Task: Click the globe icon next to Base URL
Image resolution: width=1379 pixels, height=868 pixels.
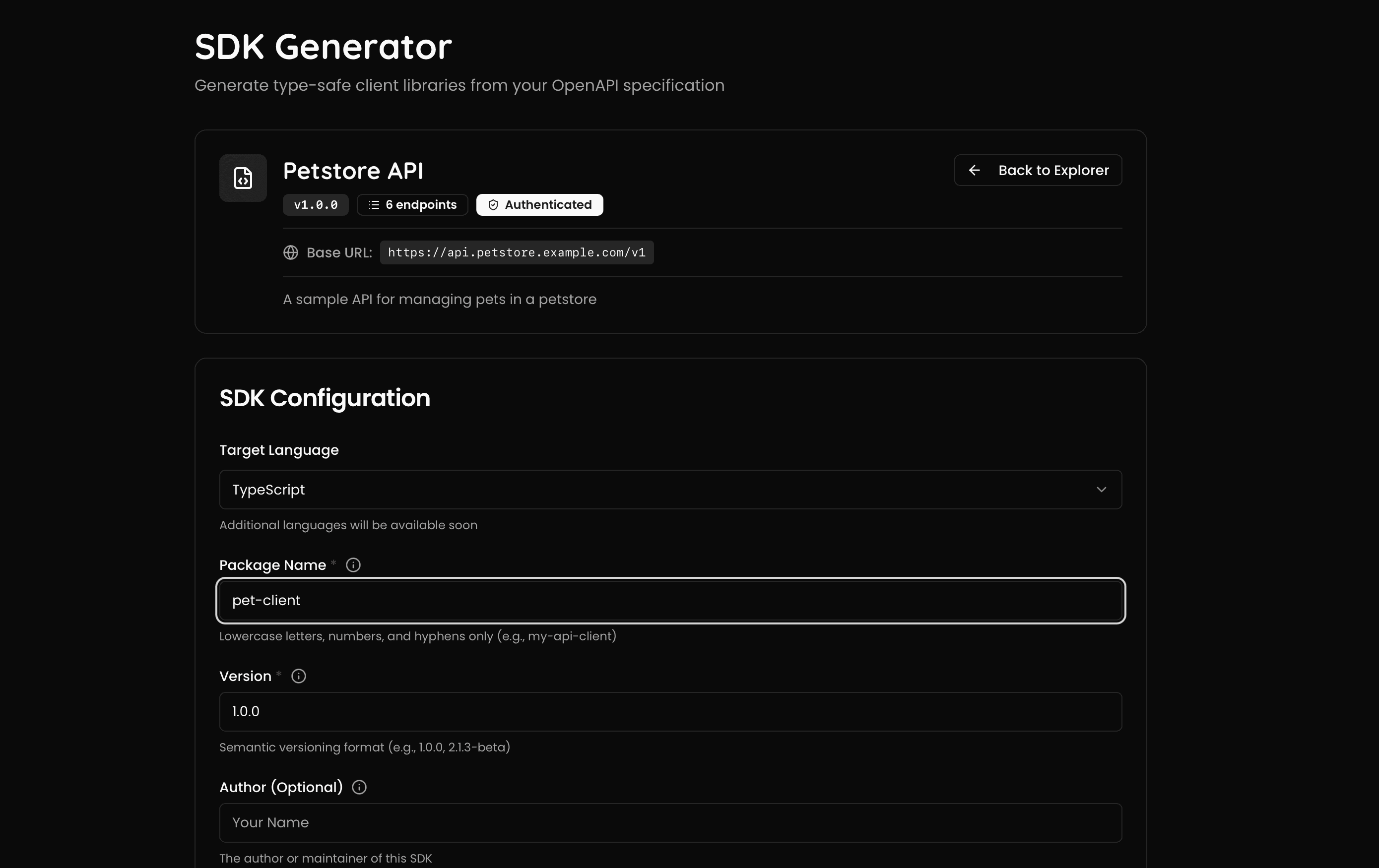Action: tap(291, 252)
